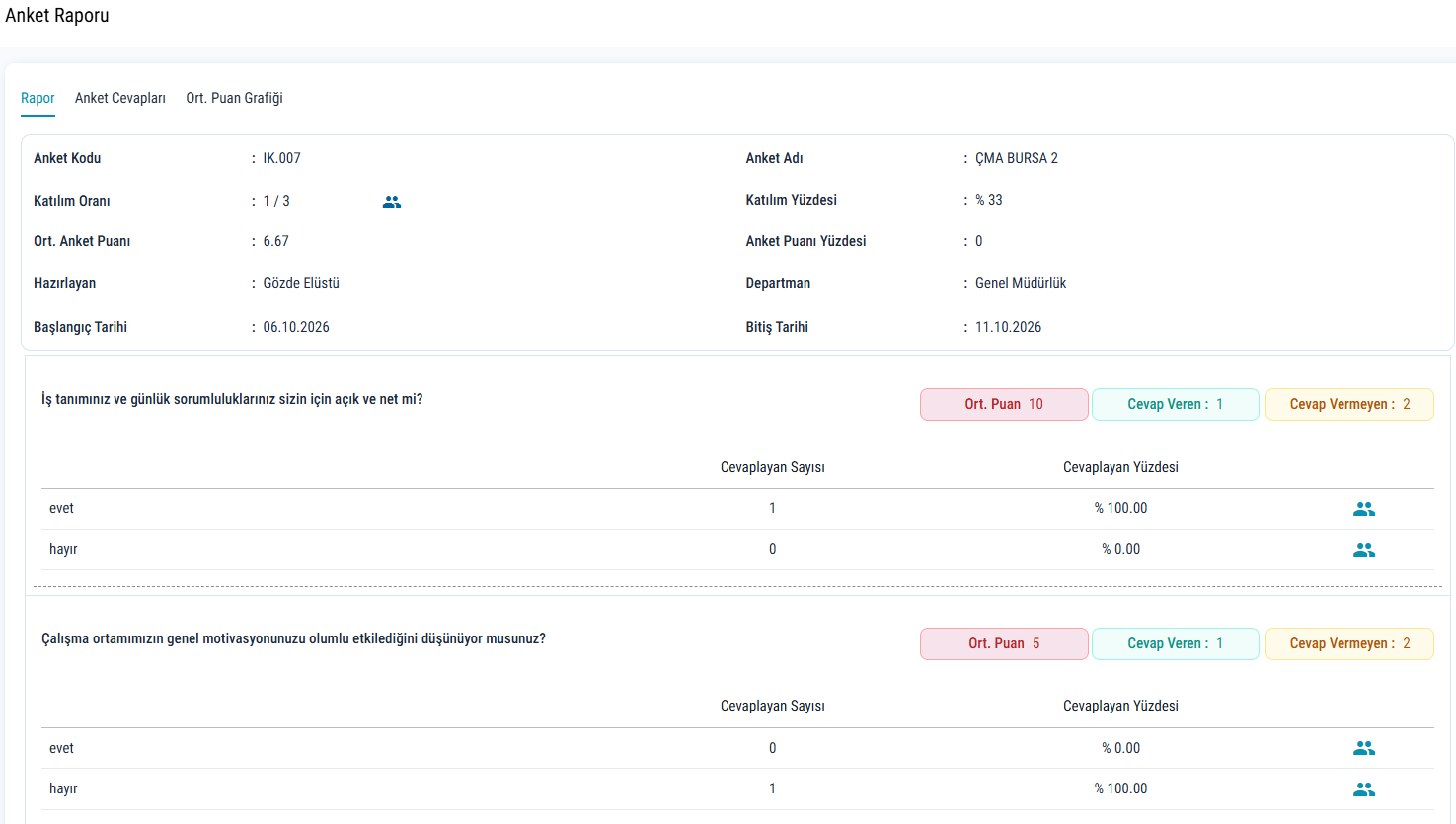Screen dimensions: 1456x824
Task: Select evet answer in first question
Action: click(61, 508)
